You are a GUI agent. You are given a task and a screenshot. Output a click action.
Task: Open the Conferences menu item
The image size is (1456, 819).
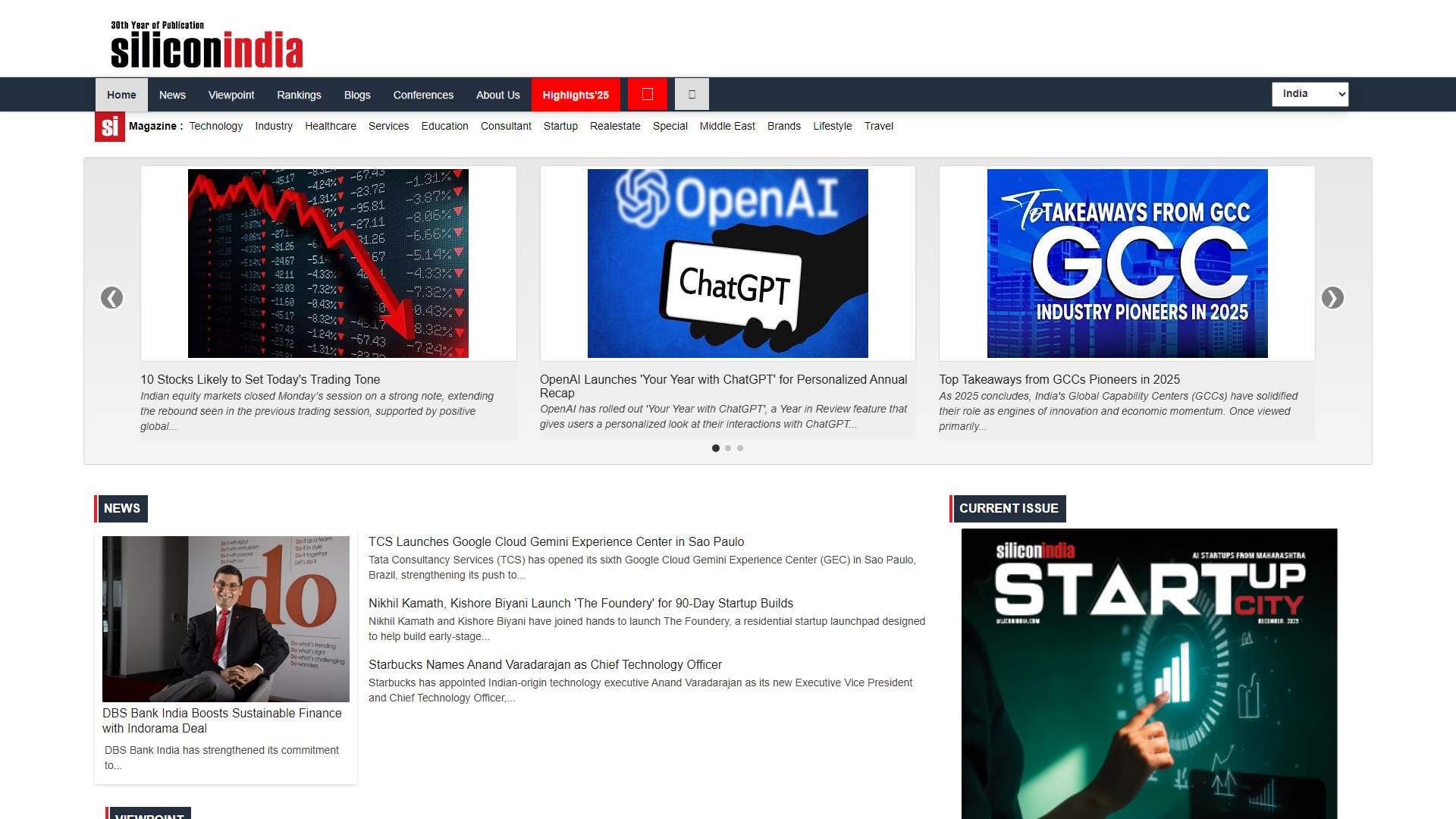pyautogui.click(x=423, y=95)
